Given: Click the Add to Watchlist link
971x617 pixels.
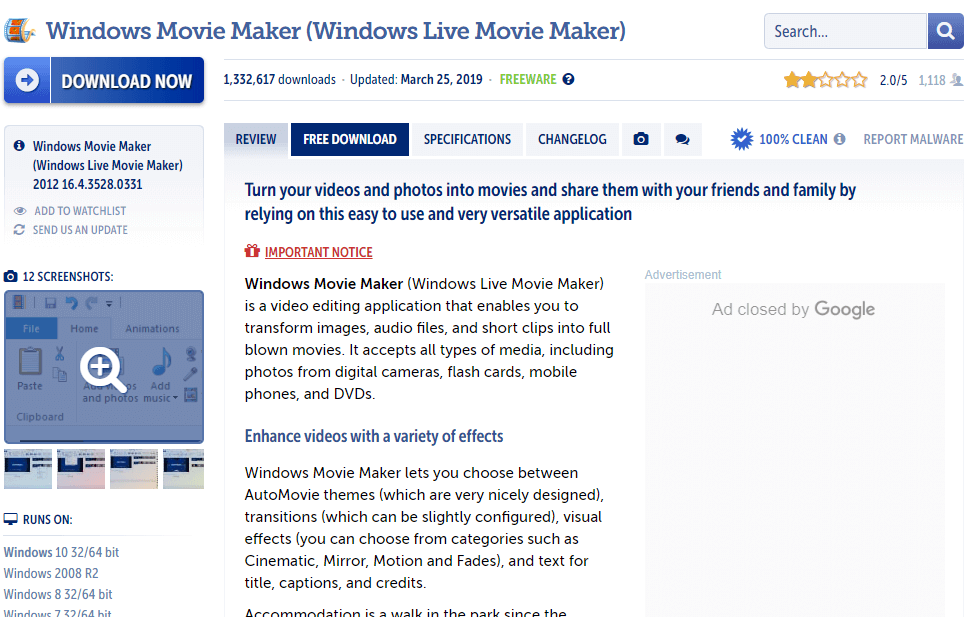Looking at the screenshot, I should coord(80,211).
